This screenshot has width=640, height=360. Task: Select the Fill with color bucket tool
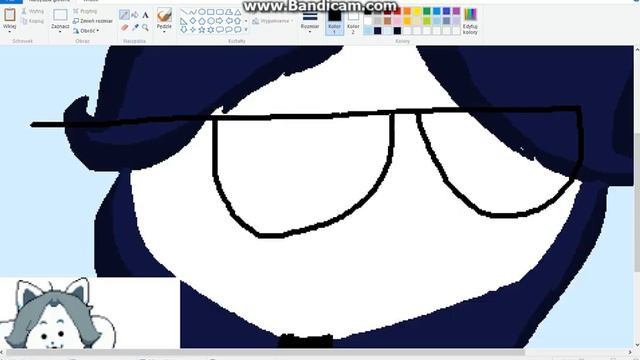tap(135, 16)
